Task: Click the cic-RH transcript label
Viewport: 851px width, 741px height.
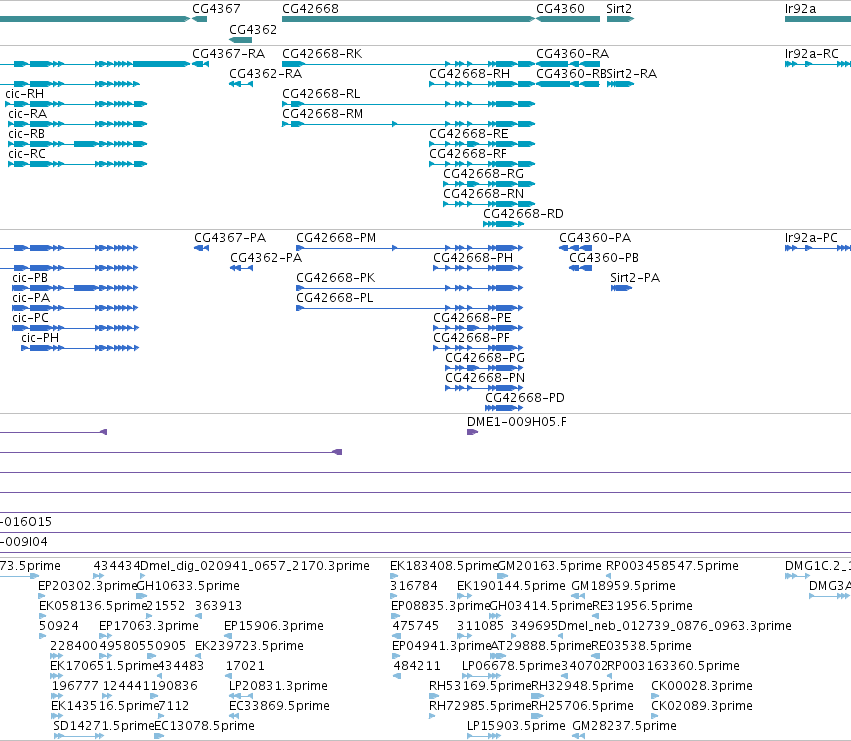Action: coord(24,94)
